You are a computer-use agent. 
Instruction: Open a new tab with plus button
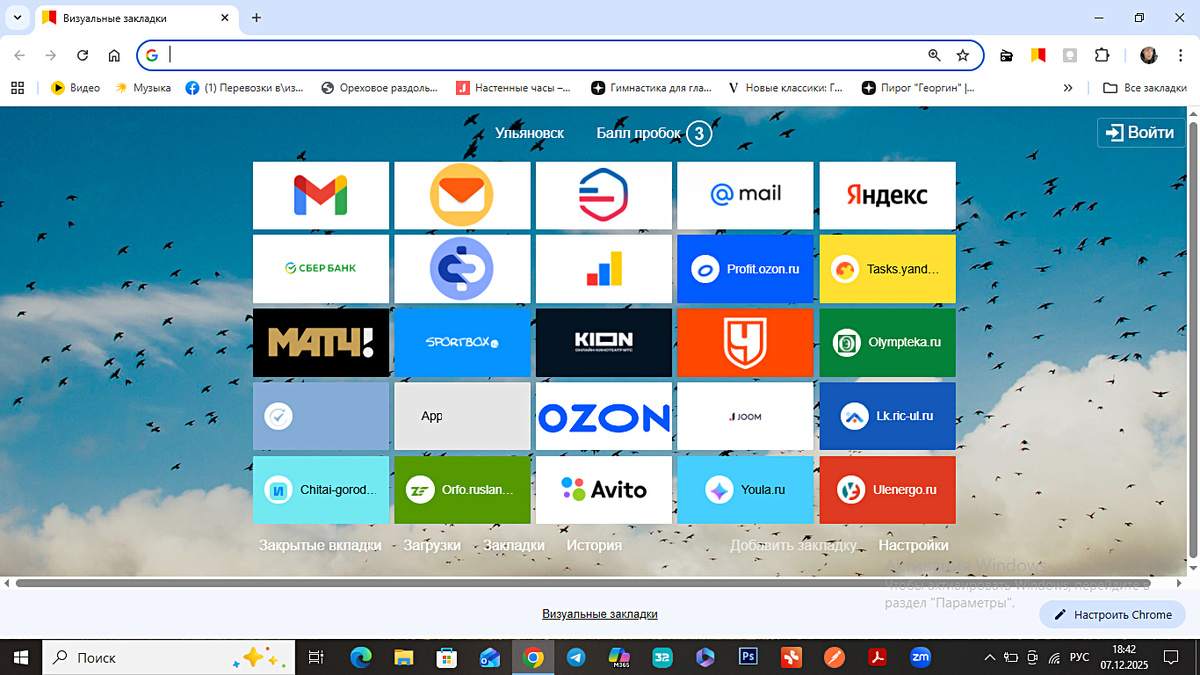tap(256, 18)
